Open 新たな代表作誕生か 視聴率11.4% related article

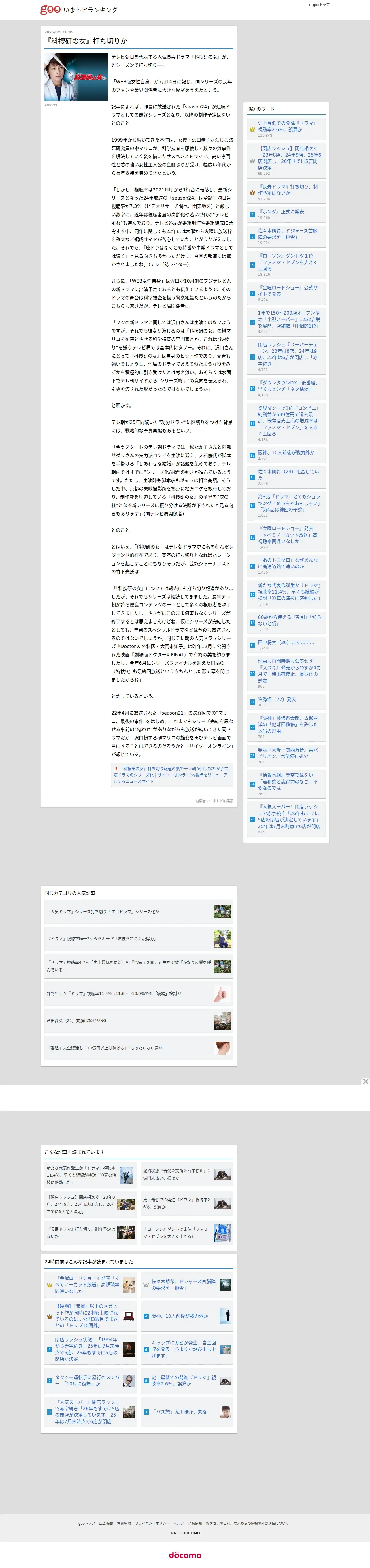(x=82, y=1175)
